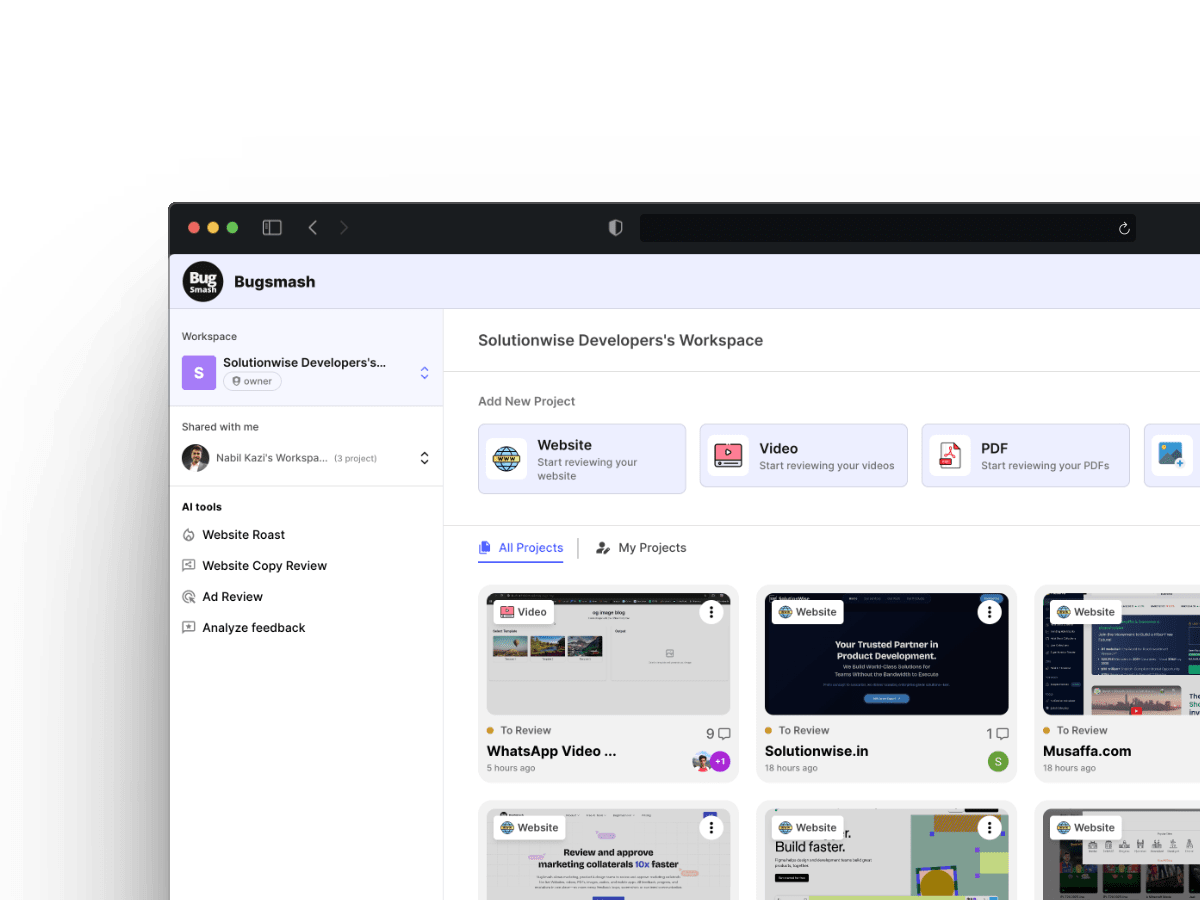The image size is (1200, 900).
Task: Start reviewing your website via Website card
Action: tap(582, 458)
